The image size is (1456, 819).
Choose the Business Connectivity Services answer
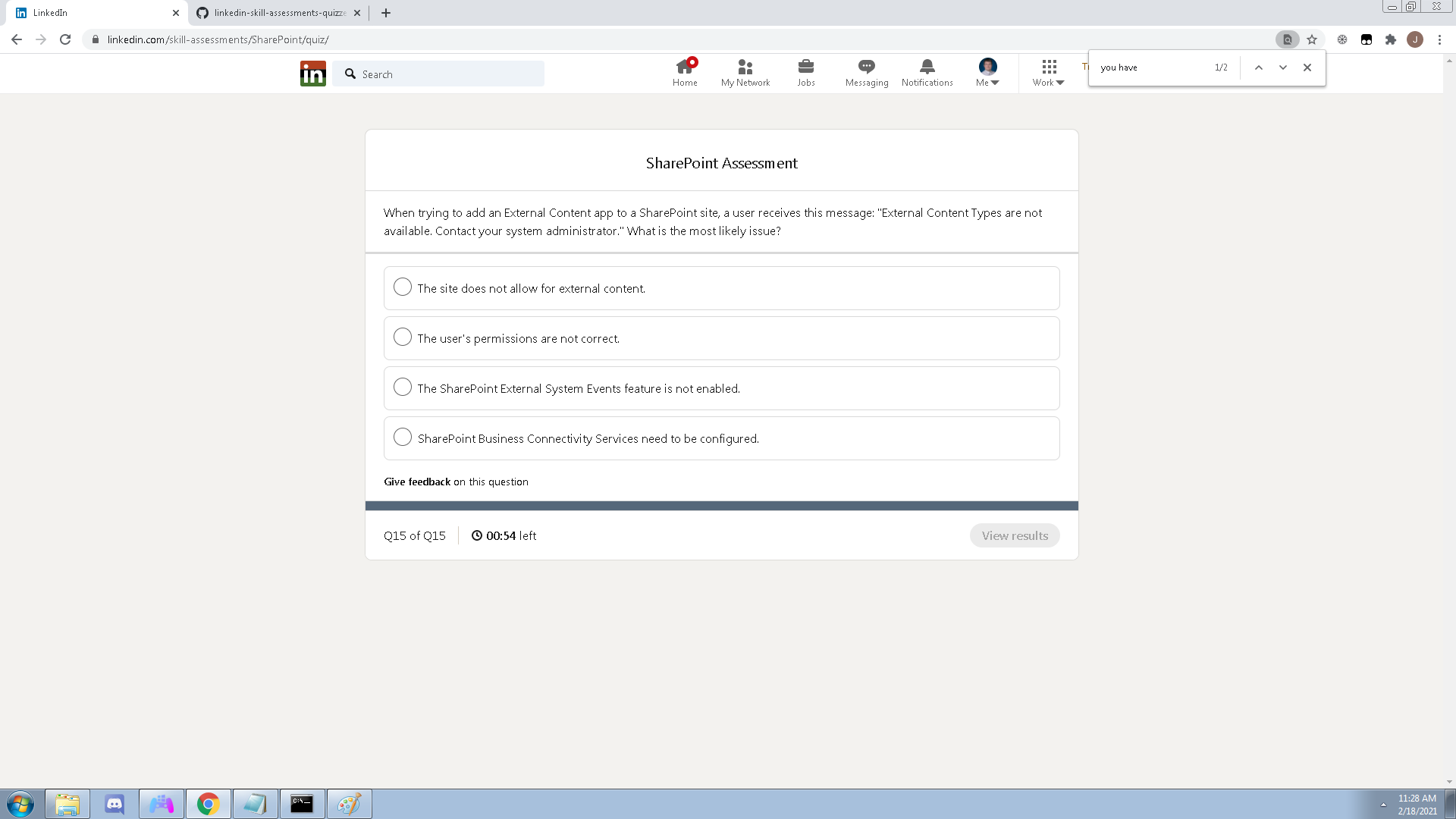pyautogui.click(x=403, y=437)
